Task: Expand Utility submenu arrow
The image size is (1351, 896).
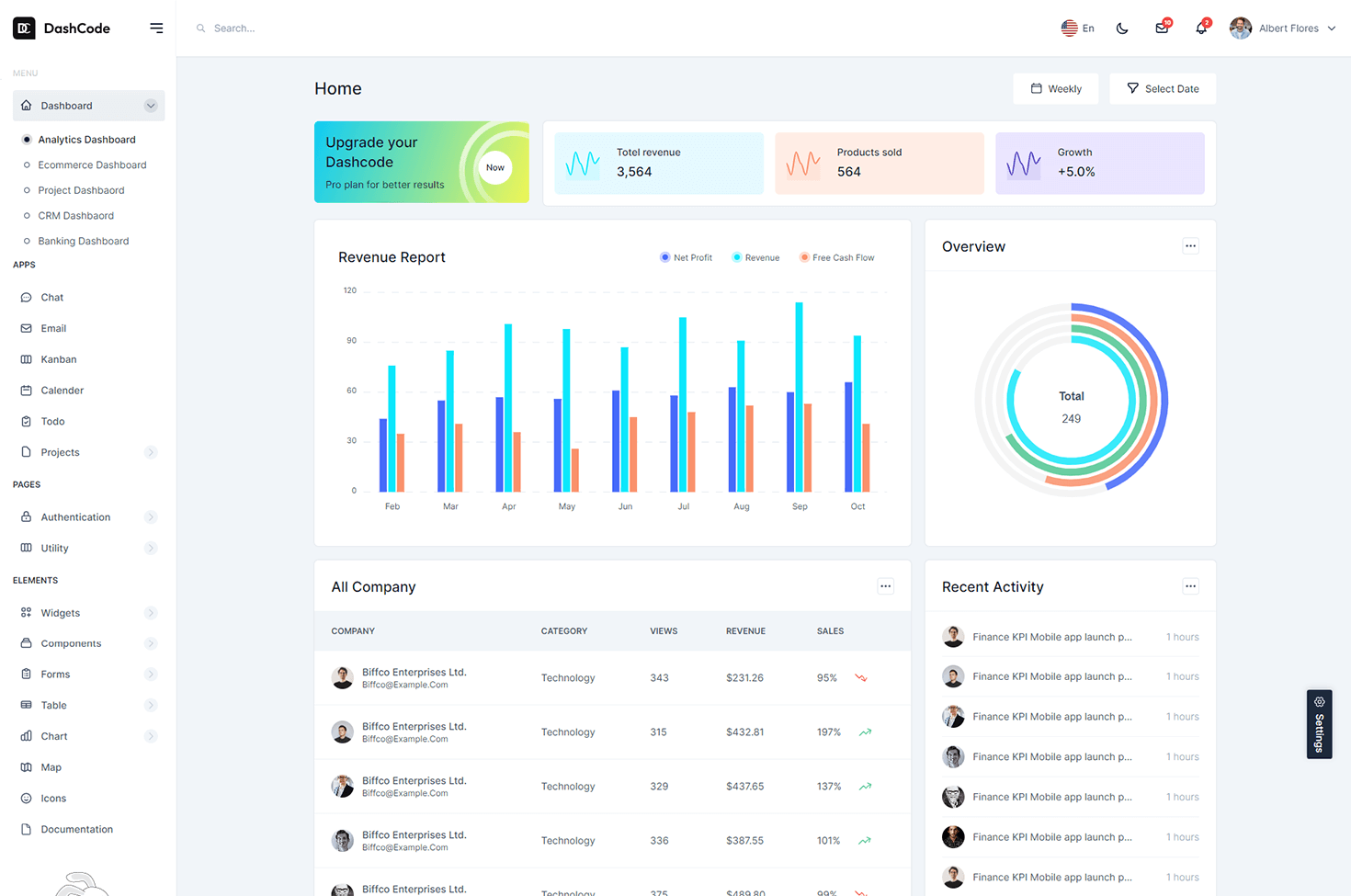Action: [151, 548]
